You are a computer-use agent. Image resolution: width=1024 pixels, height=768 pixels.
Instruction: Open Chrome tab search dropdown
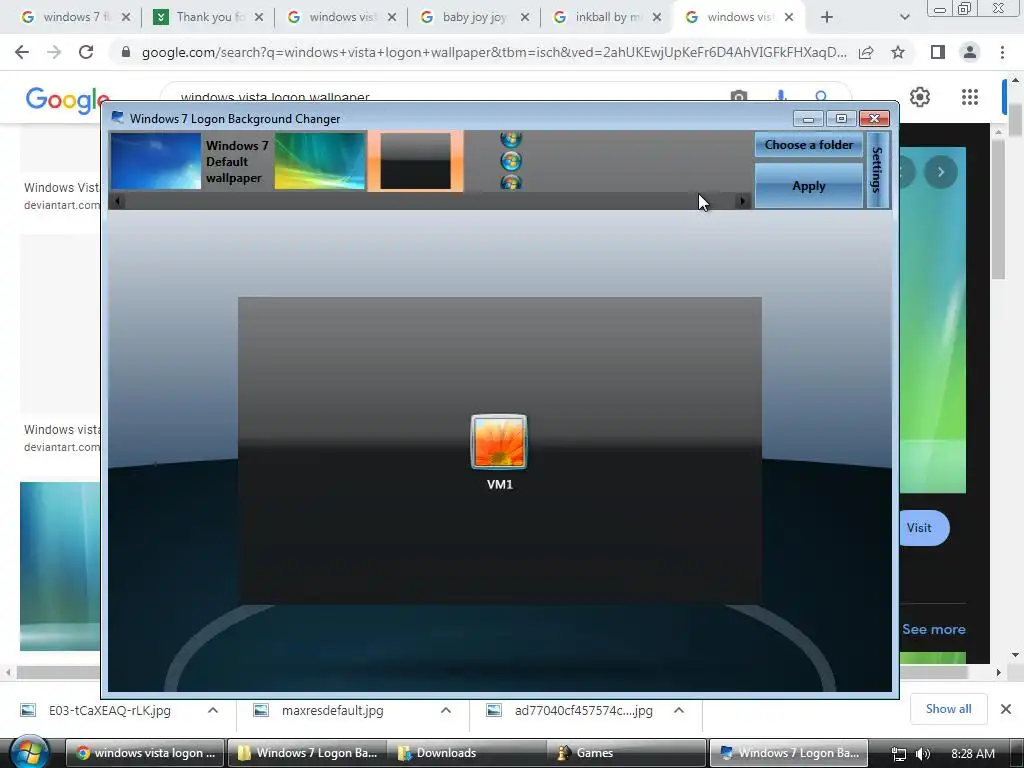pyautogui.click(x=904, y=18)
